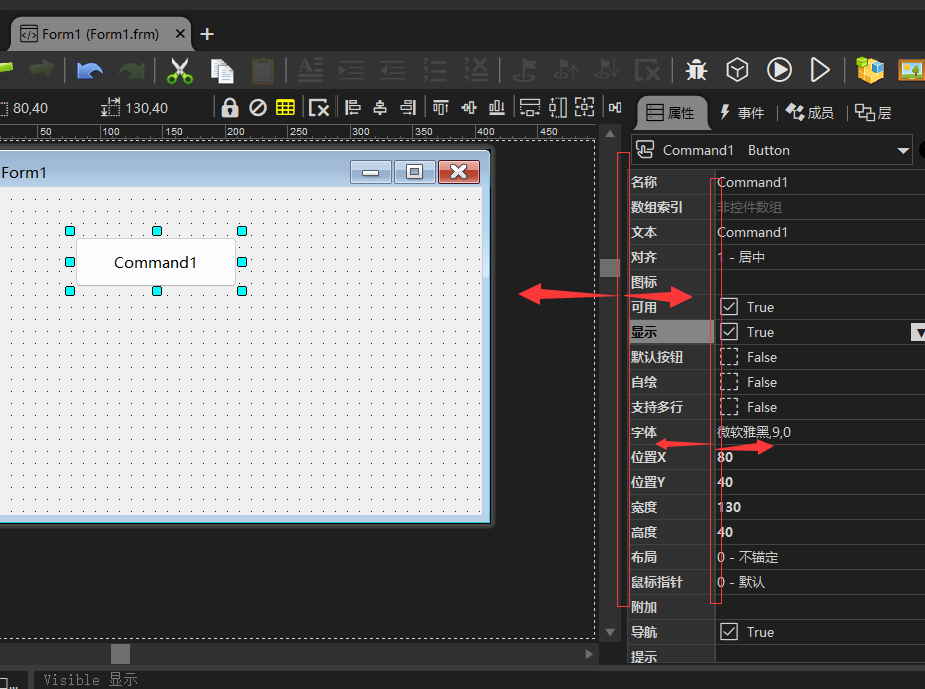Enable the 默认按钮 checkbox
This screenshot has height=689, width=925.
point(730,357)
